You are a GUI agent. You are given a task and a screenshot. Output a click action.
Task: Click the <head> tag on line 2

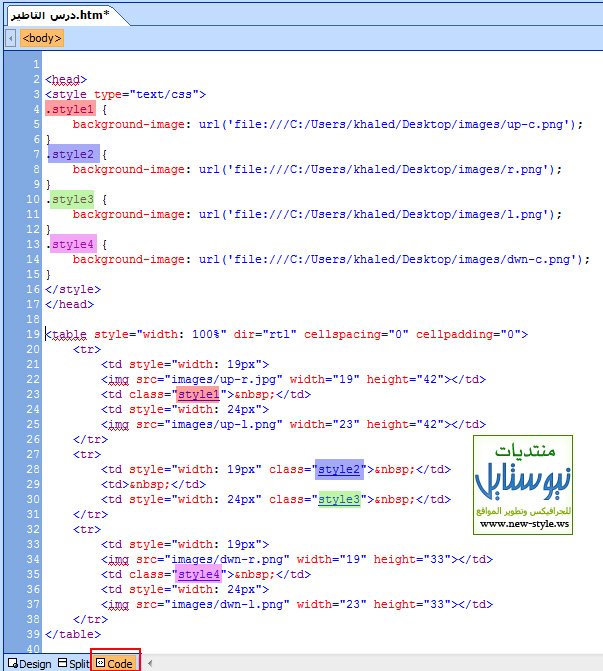tap(66, 79)
